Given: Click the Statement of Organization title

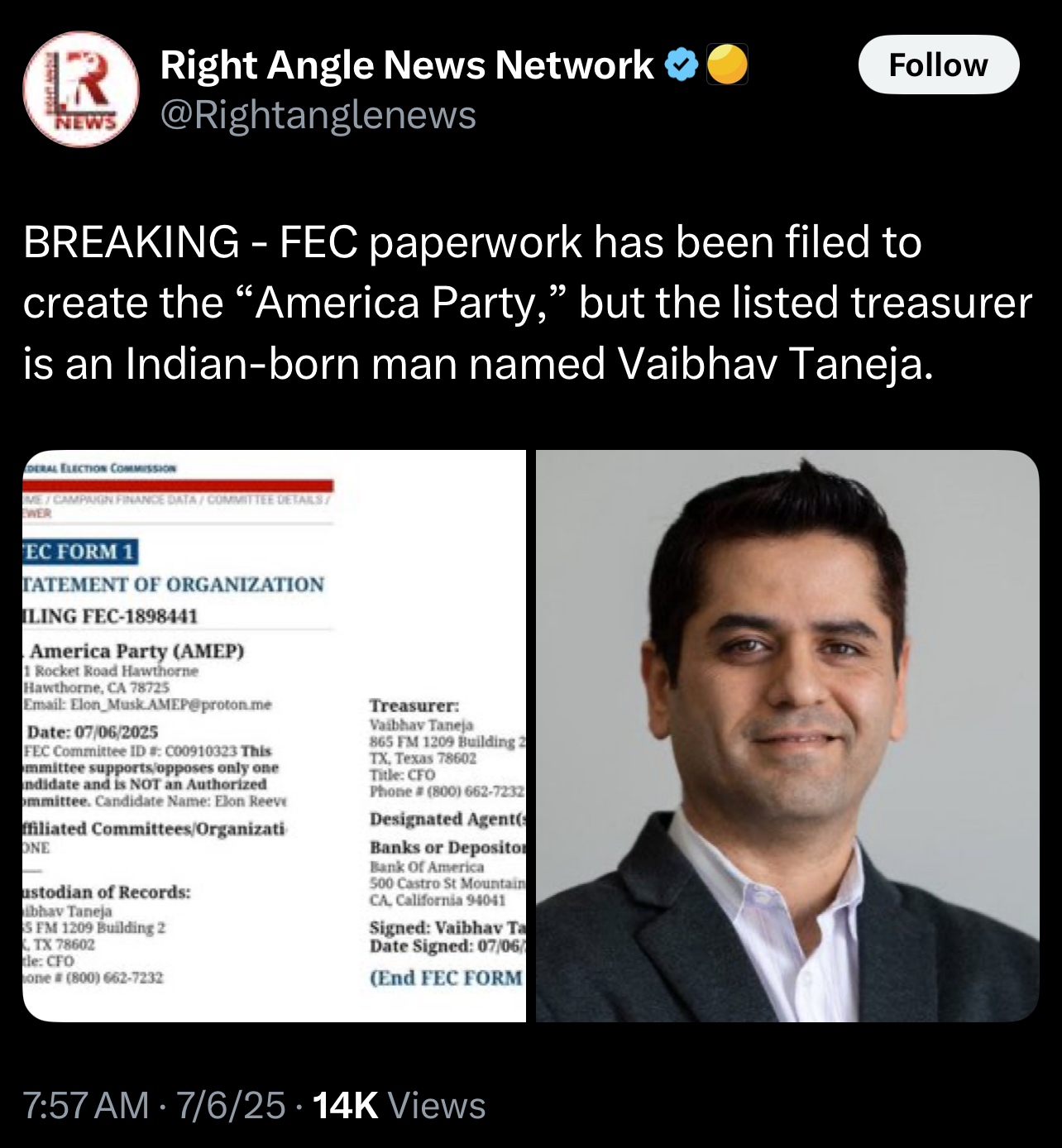Looking at the screenshot, I should click(x=174, y=585).
